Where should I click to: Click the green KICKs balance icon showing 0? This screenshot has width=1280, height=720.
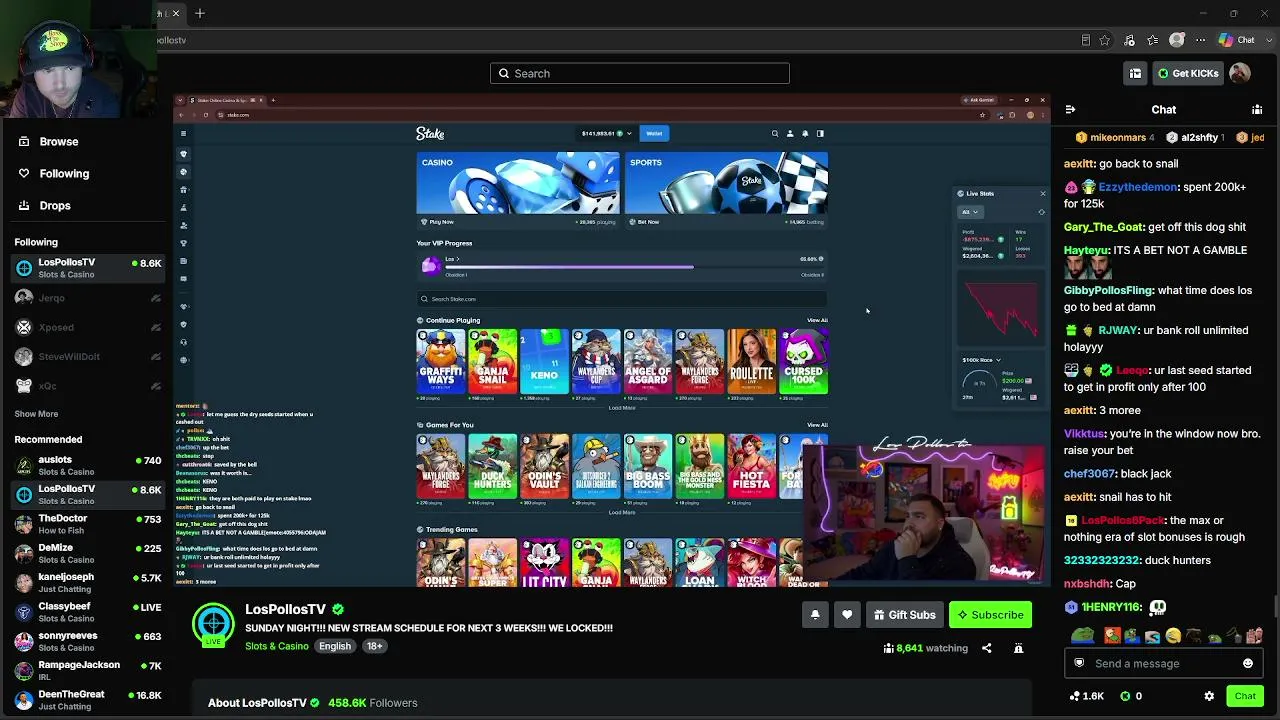coord(1131,696)
